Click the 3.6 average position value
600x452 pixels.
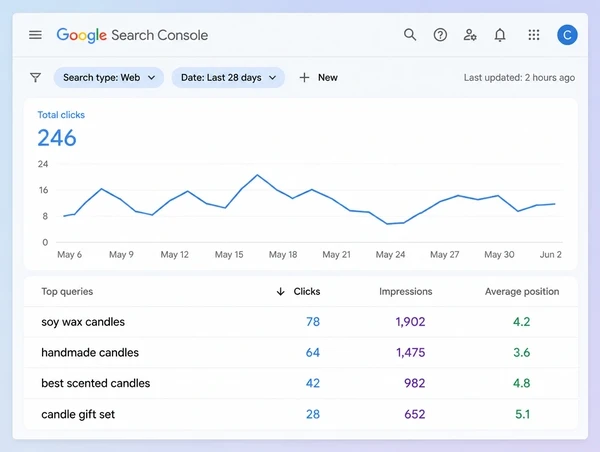click(522, 352)
